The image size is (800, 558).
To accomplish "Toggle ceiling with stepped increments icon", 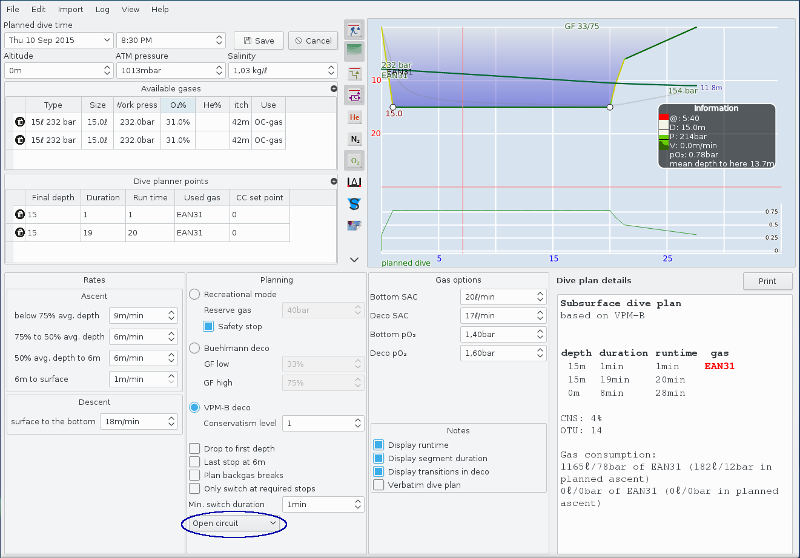I will [x=354, y=73].
